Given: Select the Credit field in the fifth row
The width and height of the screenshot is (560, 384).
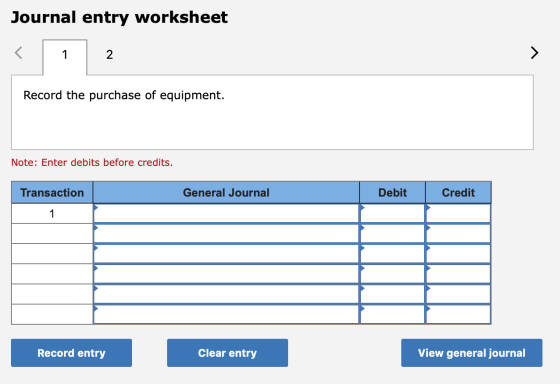Looking at the screenshot, I should point(458,294).
